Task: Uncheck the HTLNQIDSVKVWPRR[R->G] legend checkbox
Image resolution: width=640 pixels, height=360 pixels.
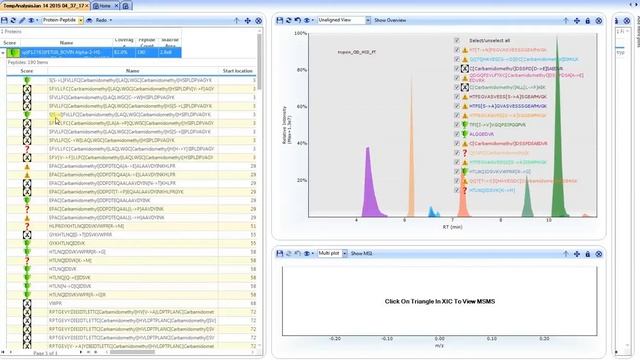Action: click(x=457, y=171)
